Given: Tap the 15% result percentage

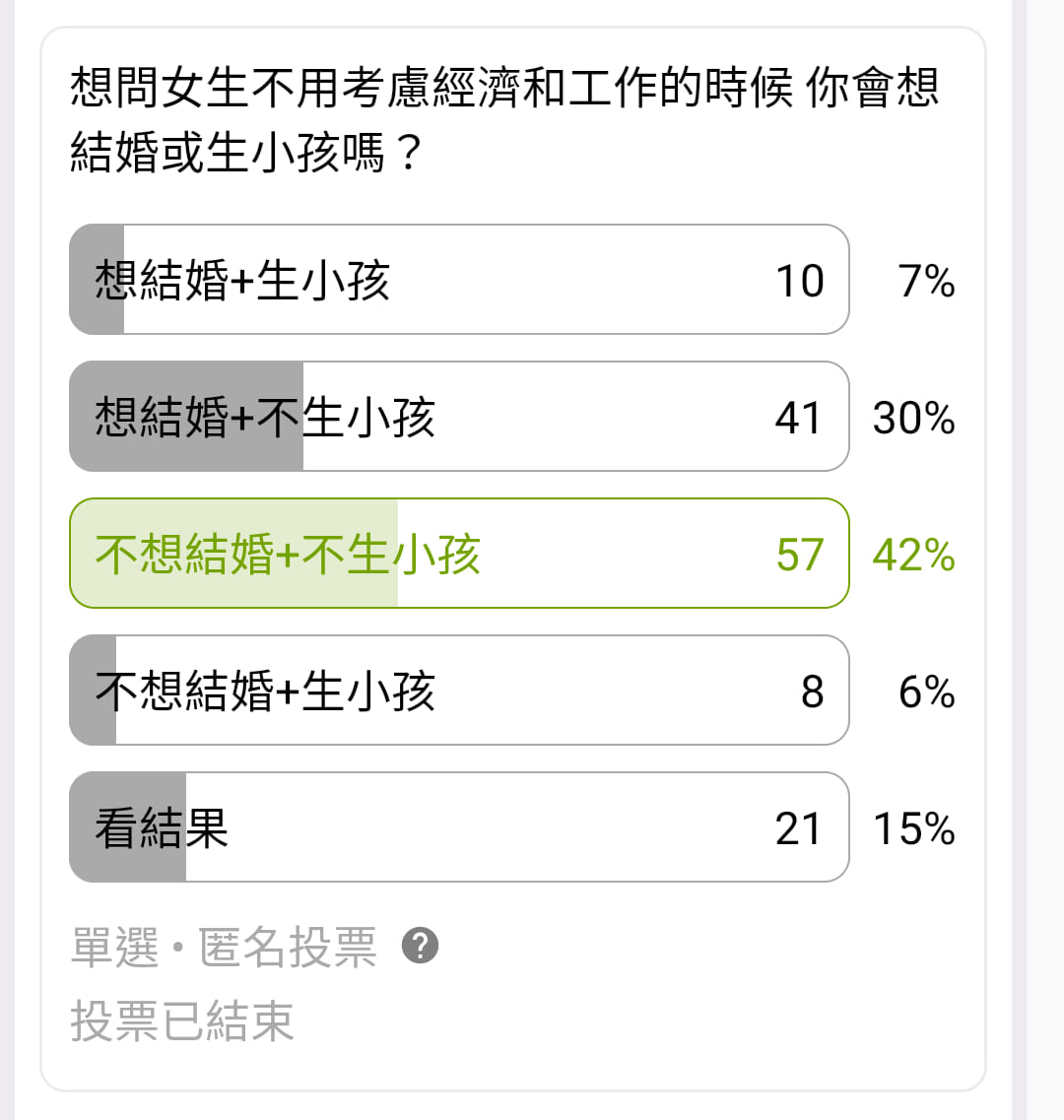Looking at the screenshot, I should (913, 829).
